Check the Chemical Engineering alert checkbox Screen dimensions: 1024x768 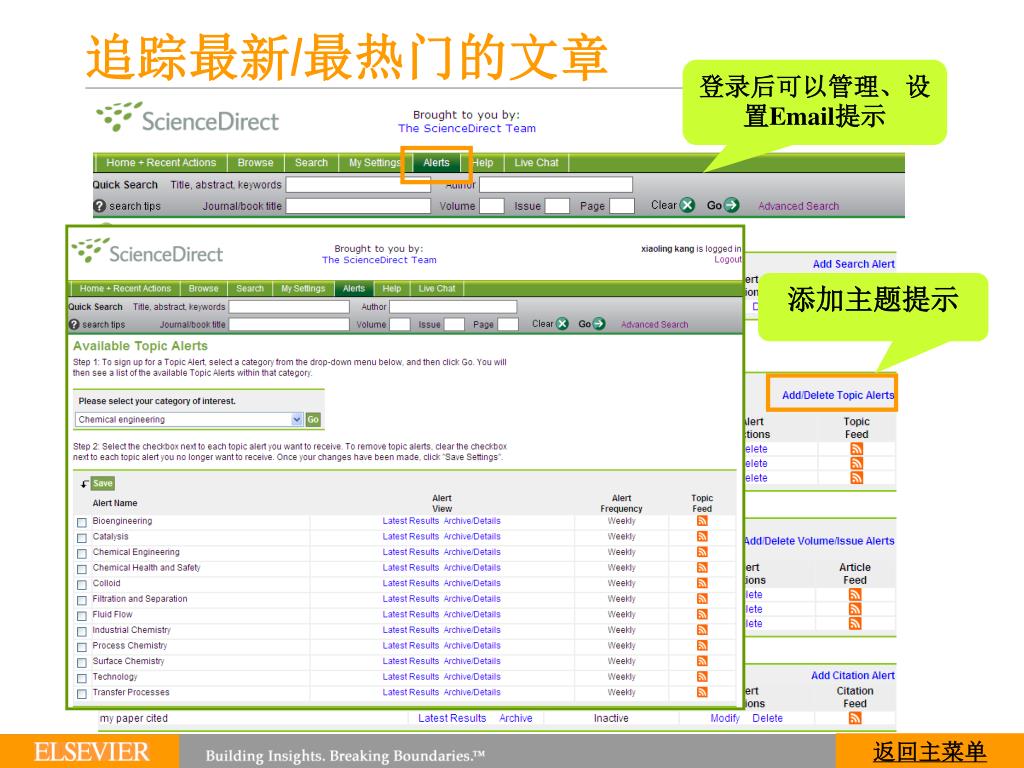coord(82,554)
